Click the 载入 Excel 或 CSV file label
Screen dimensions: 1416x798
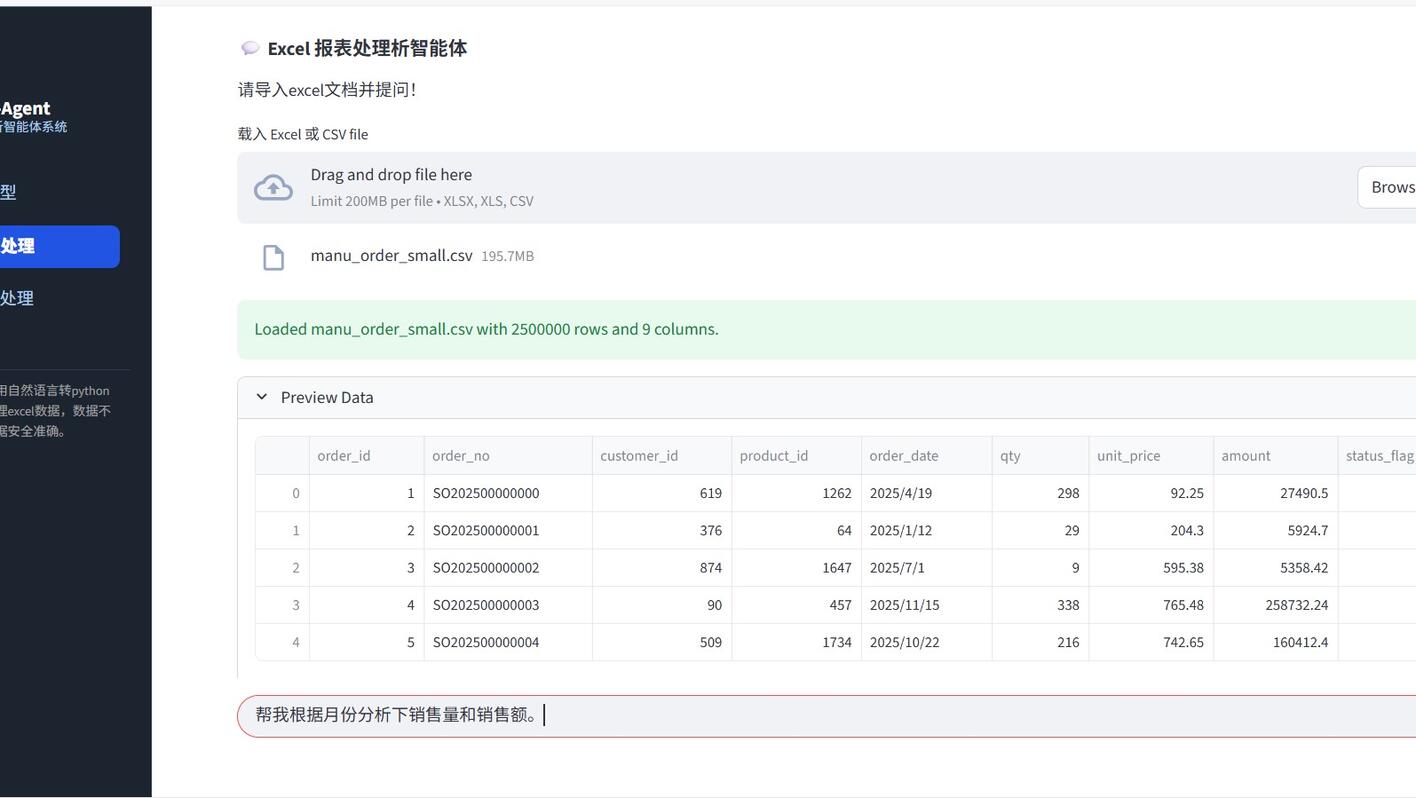(303, 134)
